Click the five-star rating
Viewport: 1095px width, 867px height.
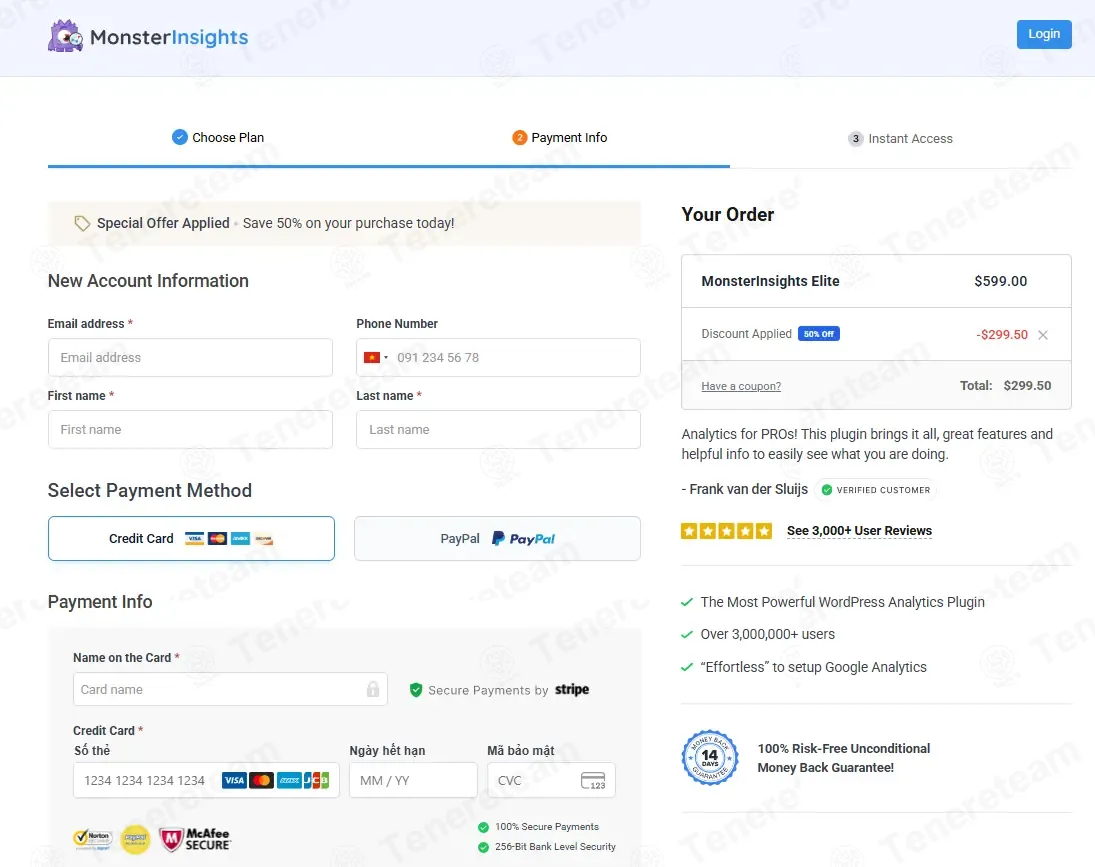point(726,531)
